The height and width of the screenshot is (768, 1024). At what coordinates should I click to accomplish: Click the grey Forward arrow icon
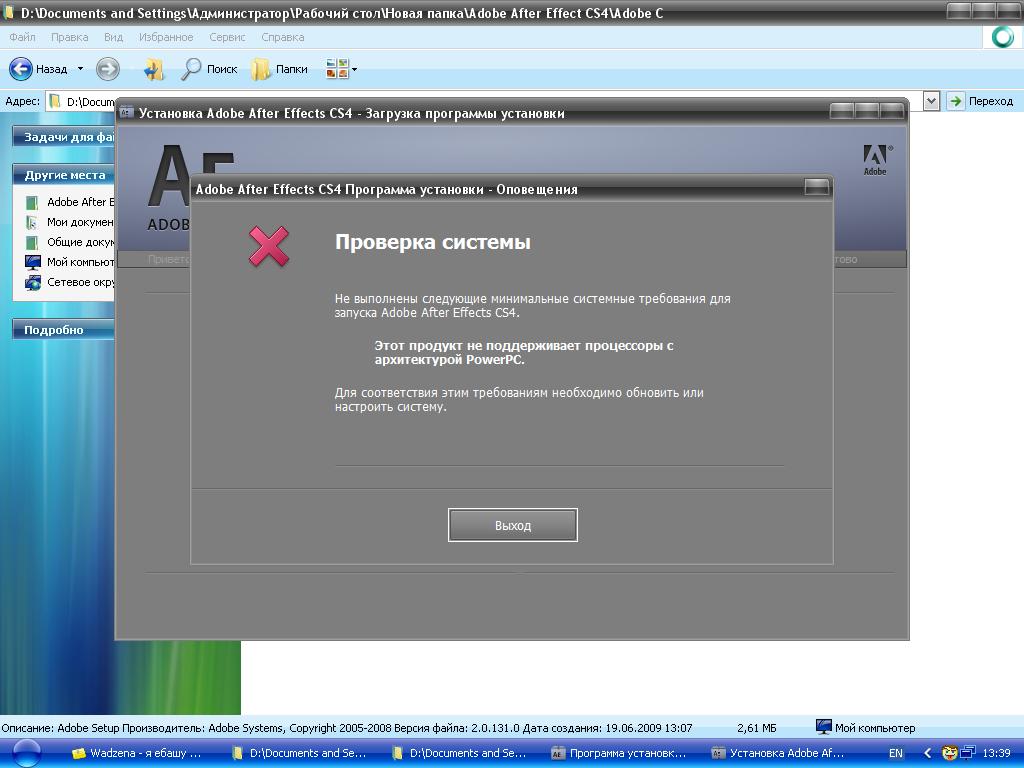point(107,69)
